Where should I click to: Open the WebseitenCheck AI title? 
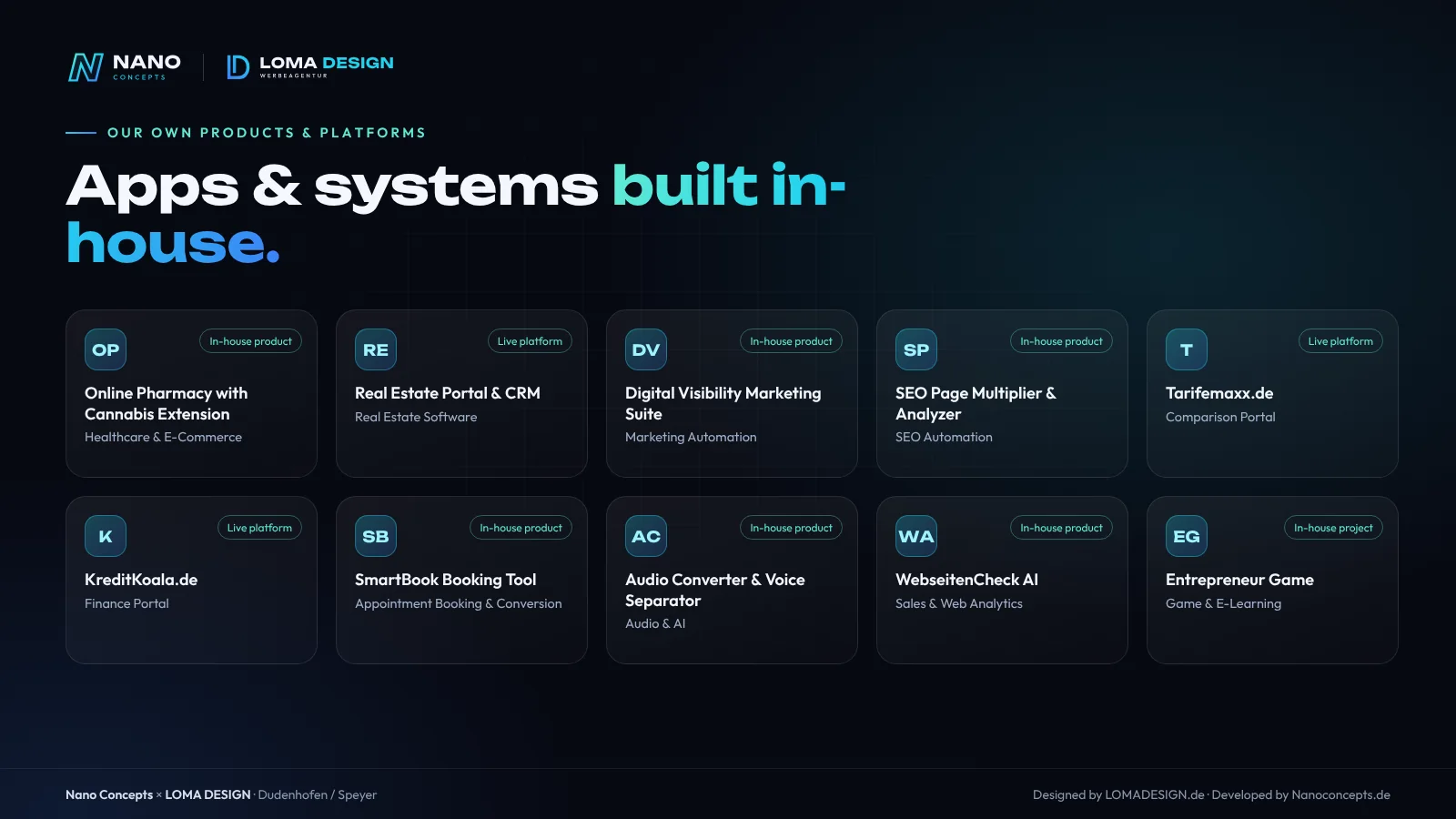tap(966, 580)
